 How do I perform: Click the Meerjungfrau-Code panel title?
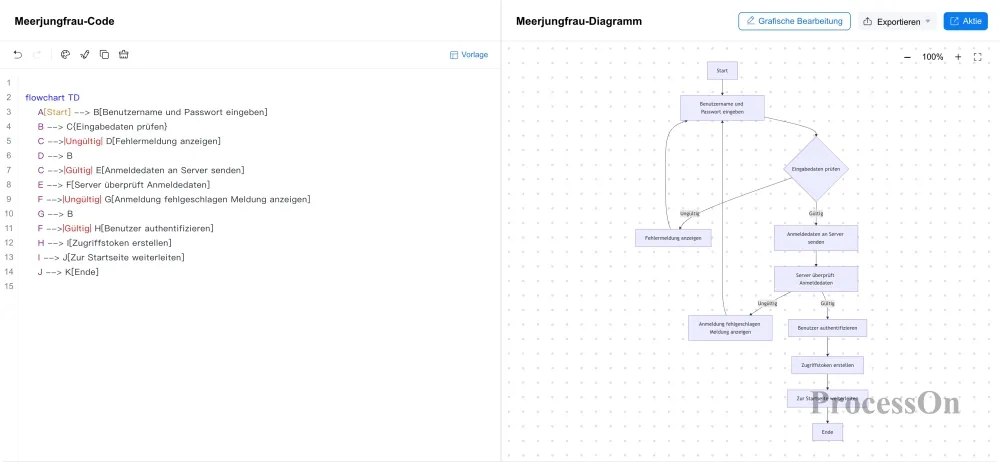tap(64, 21)
